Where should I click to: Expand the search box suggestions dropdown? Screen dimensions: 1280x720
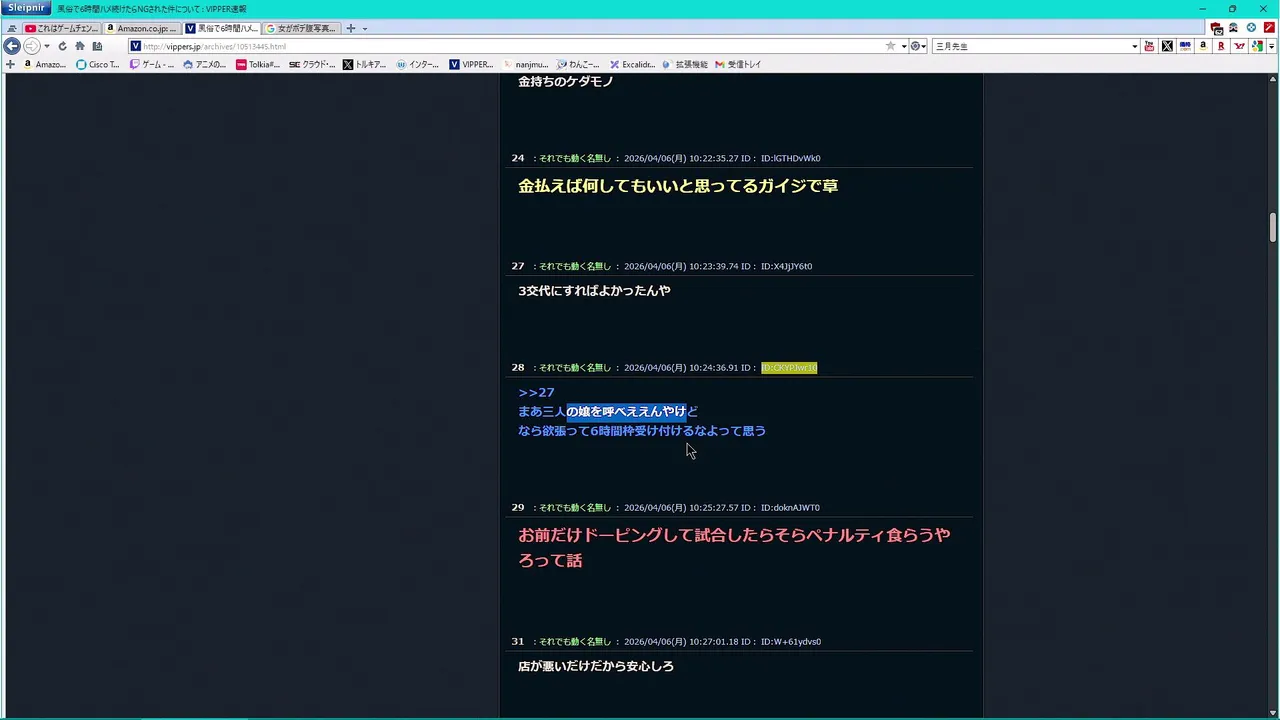click(x=1135, y=46)
